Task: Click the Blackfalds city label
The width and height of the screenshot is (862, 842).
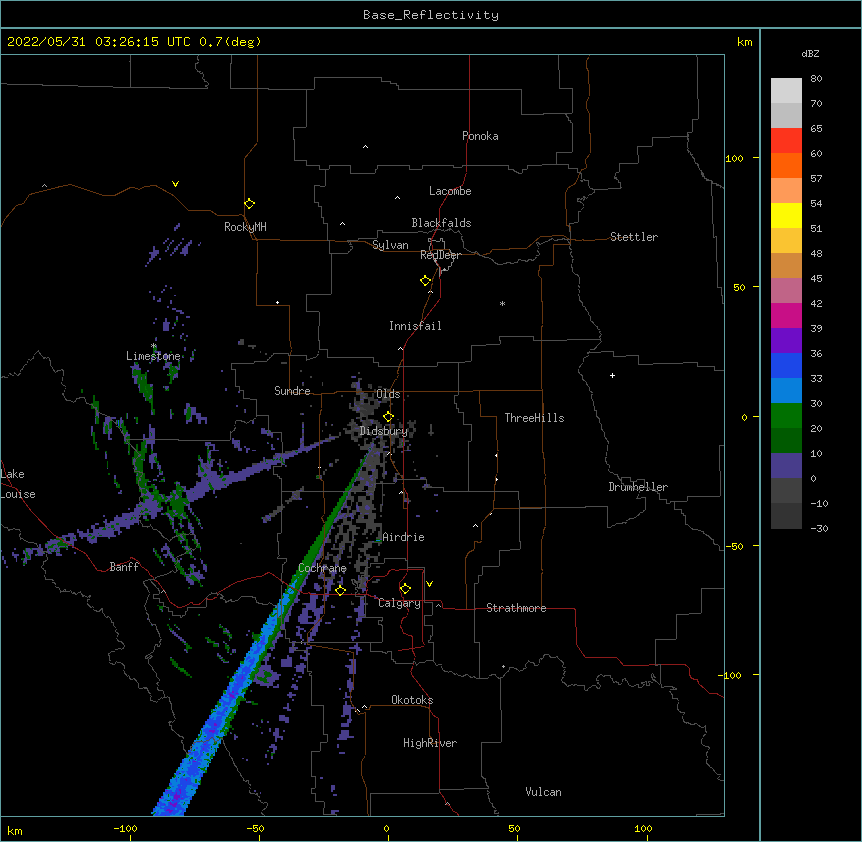Action: tap(441, 223)
